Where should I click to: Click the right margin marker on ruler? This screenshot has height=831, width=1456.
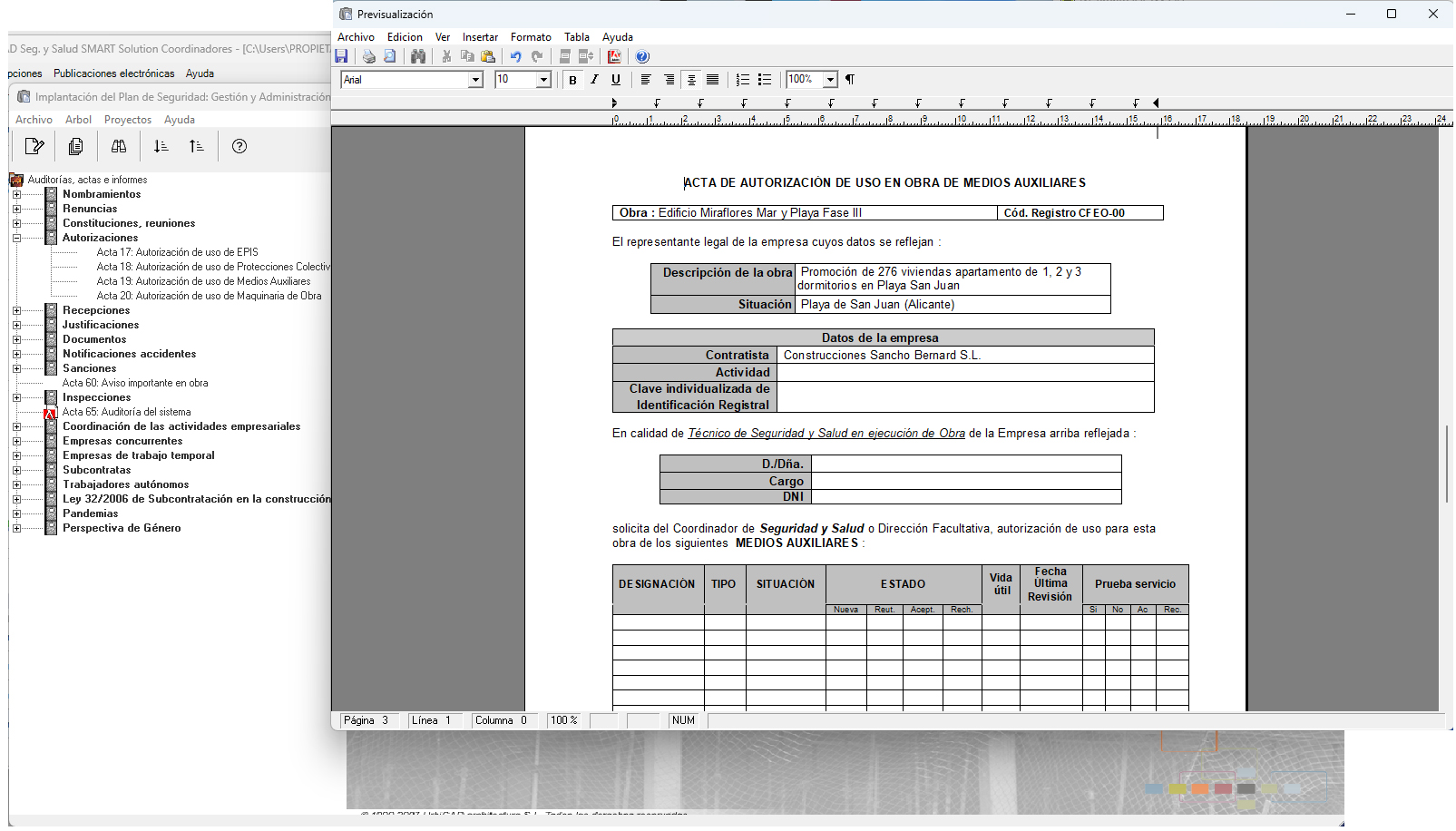tap(1156, 103)
